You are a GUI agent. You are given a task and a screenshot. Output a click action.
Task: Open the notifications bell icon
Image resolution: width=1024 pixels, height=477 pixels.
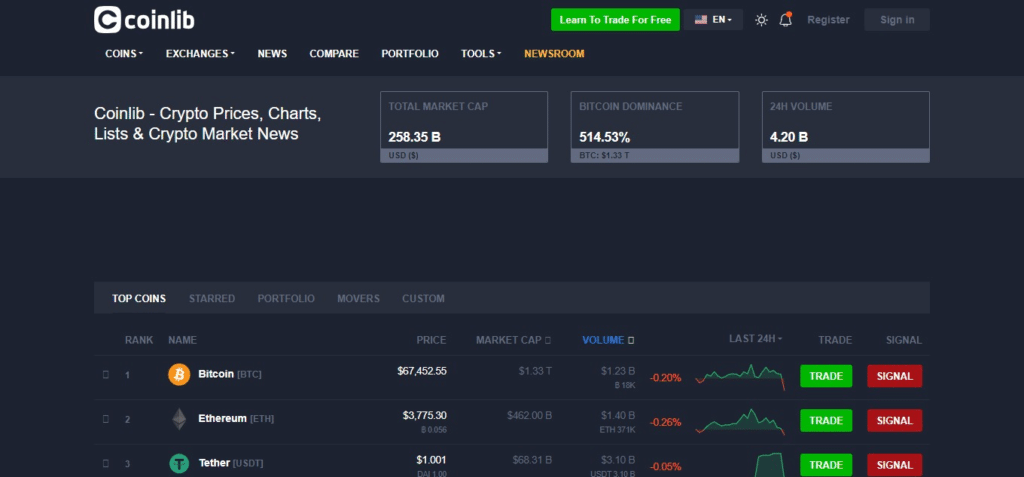(x=785, y=20)
